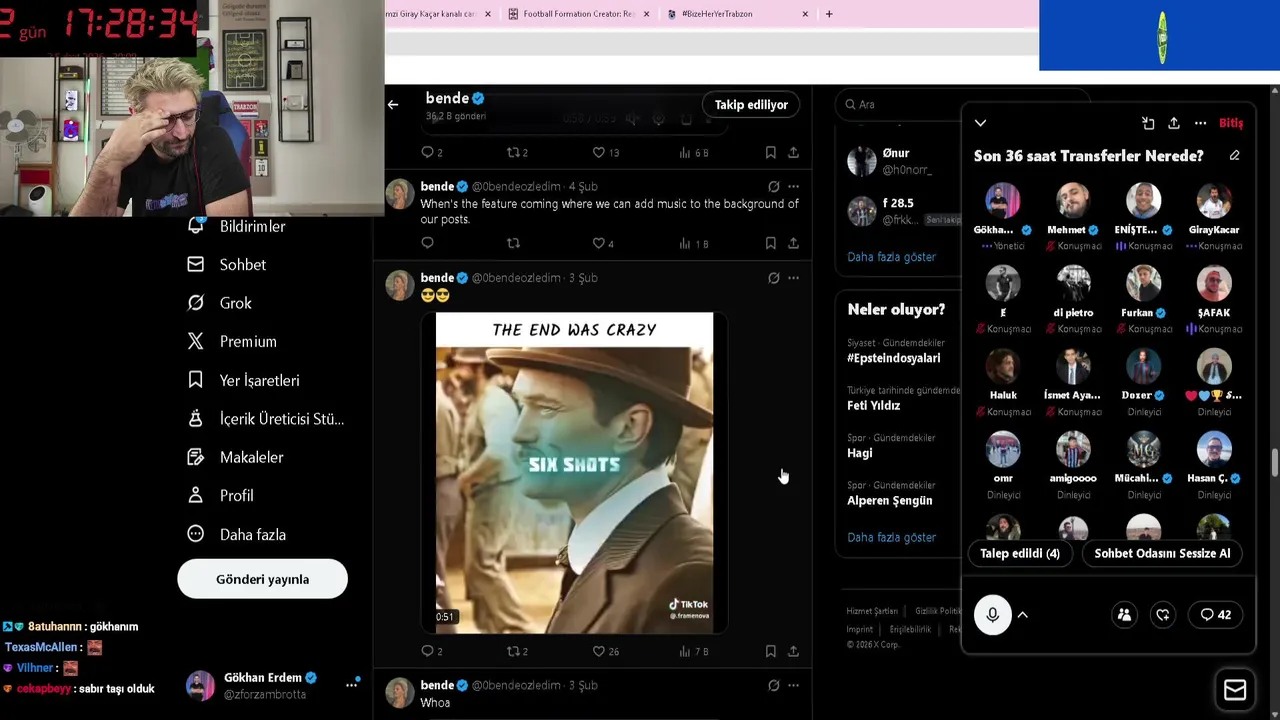Expand the Daha fazla sidebar menu

[237, 534]
